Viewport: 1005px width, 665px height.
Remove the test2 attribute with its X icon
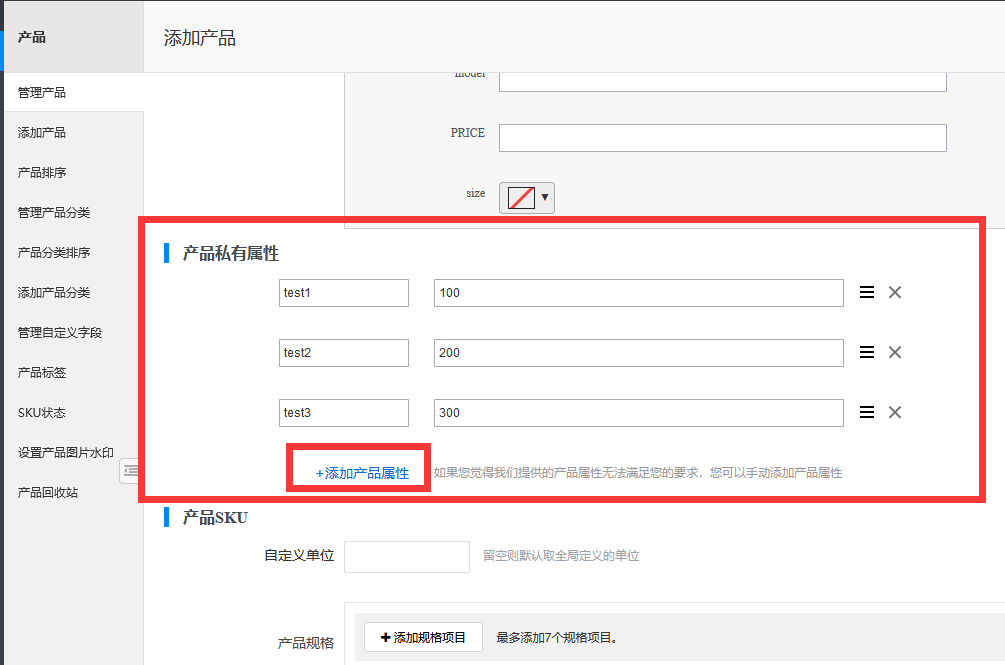point(895,353)
